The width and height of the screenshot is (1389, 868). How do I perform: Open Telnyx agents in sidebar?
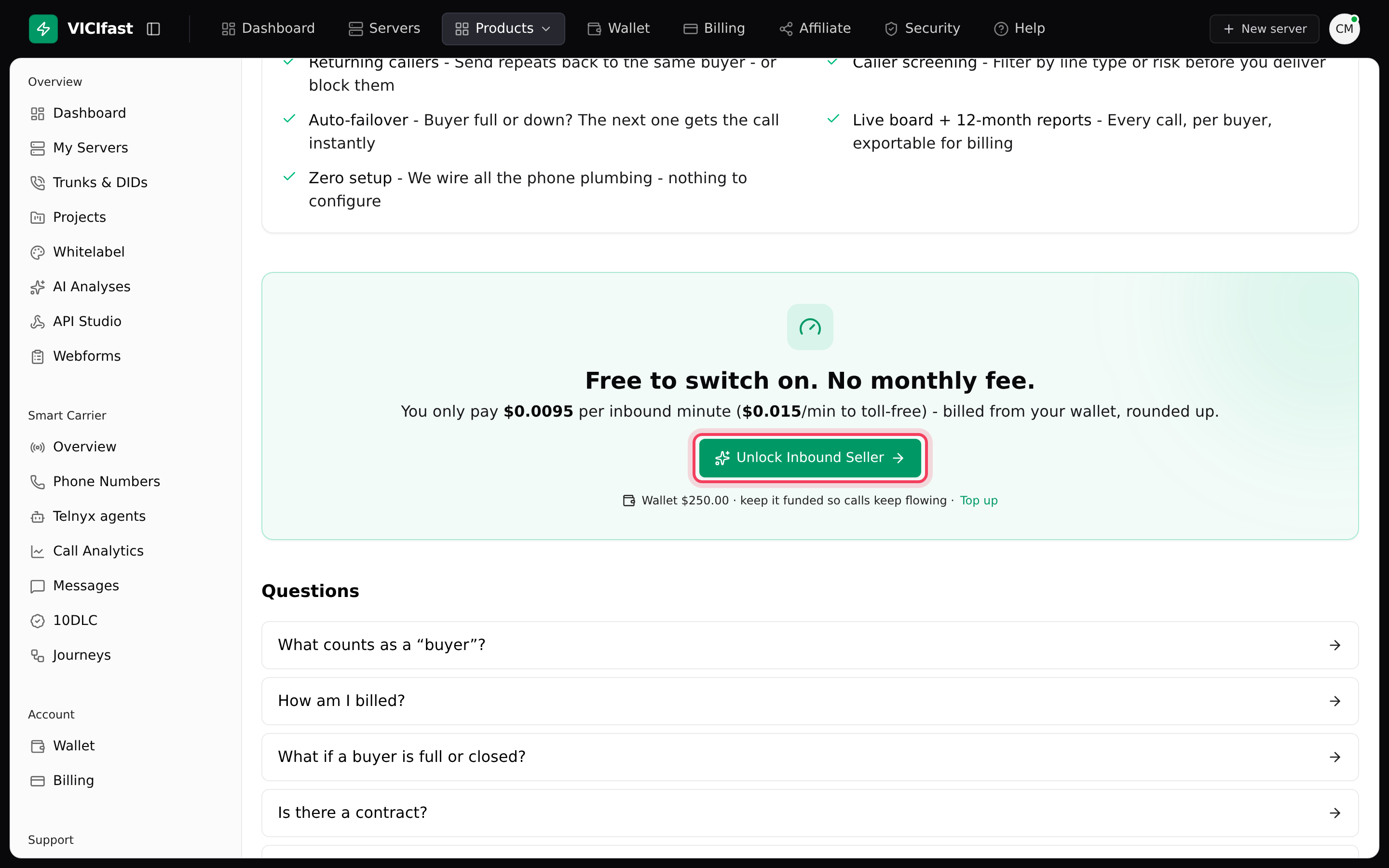pyautogui.click(x=88, y=516)
